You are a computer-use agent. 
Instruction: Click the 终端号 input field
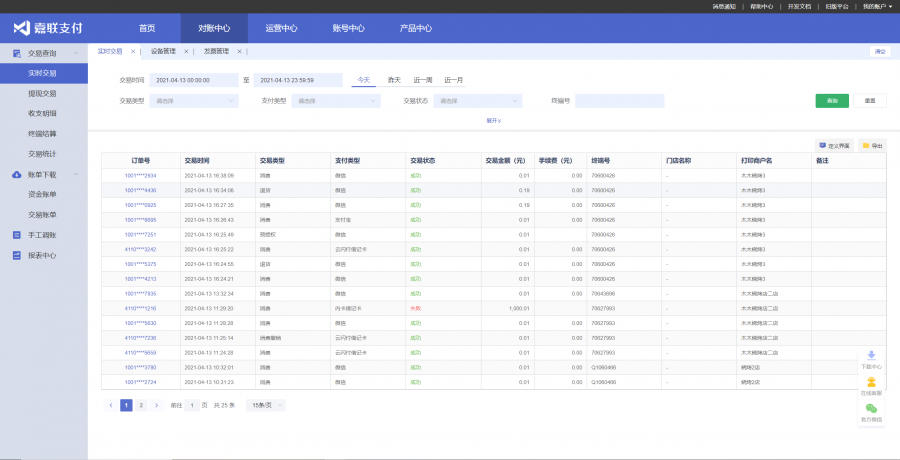pos(619,101)
